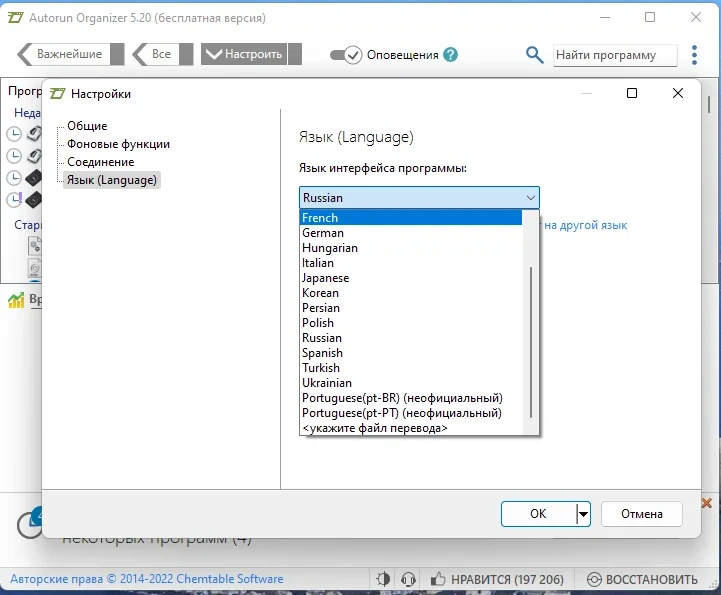Select Portuguese(pt-BR) unofficial translation
Image resolution: width=721 pixels, height=595 pixels.
pos(411,398)
